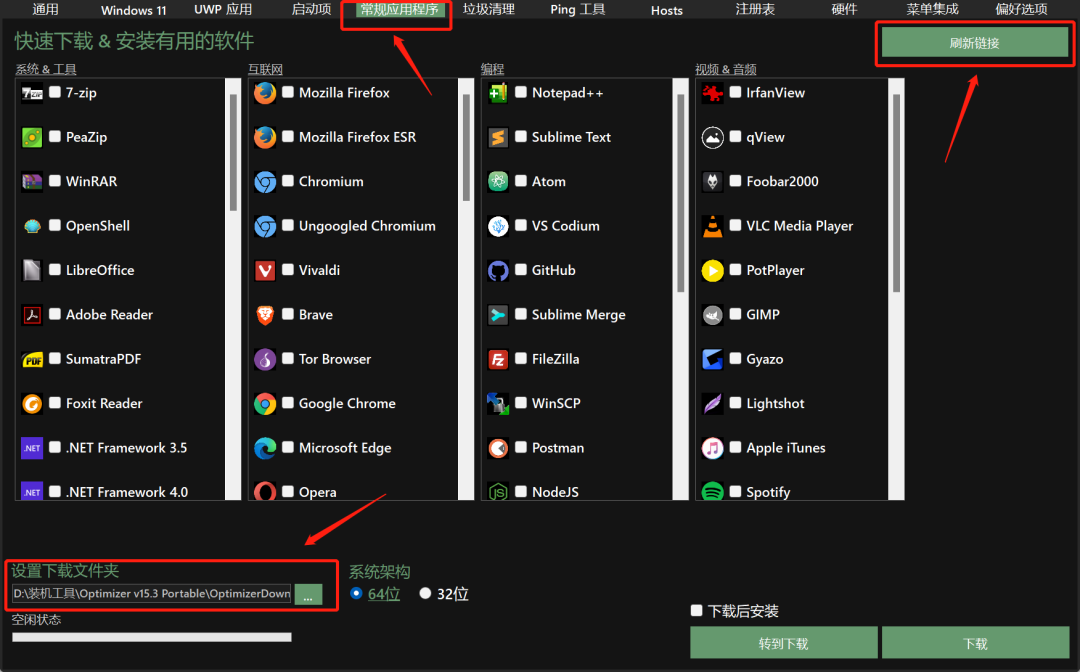The height and width of the screenshot is (672, 1080).
Task: Enable the Chromium checkbox
Action: [288, 181]
